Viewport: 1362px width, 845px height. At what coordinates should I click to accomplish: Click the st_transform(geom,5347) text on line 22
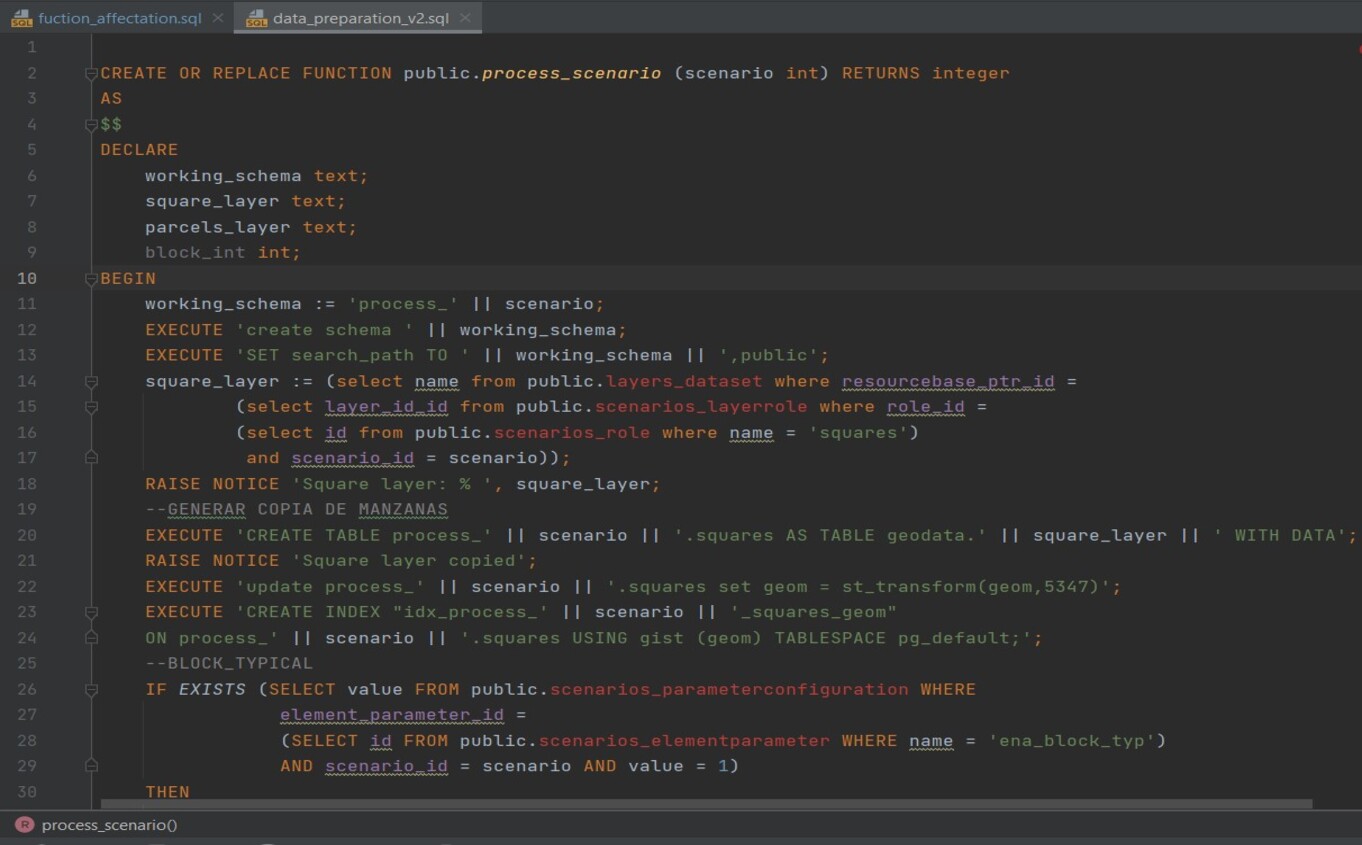[968, 587]
